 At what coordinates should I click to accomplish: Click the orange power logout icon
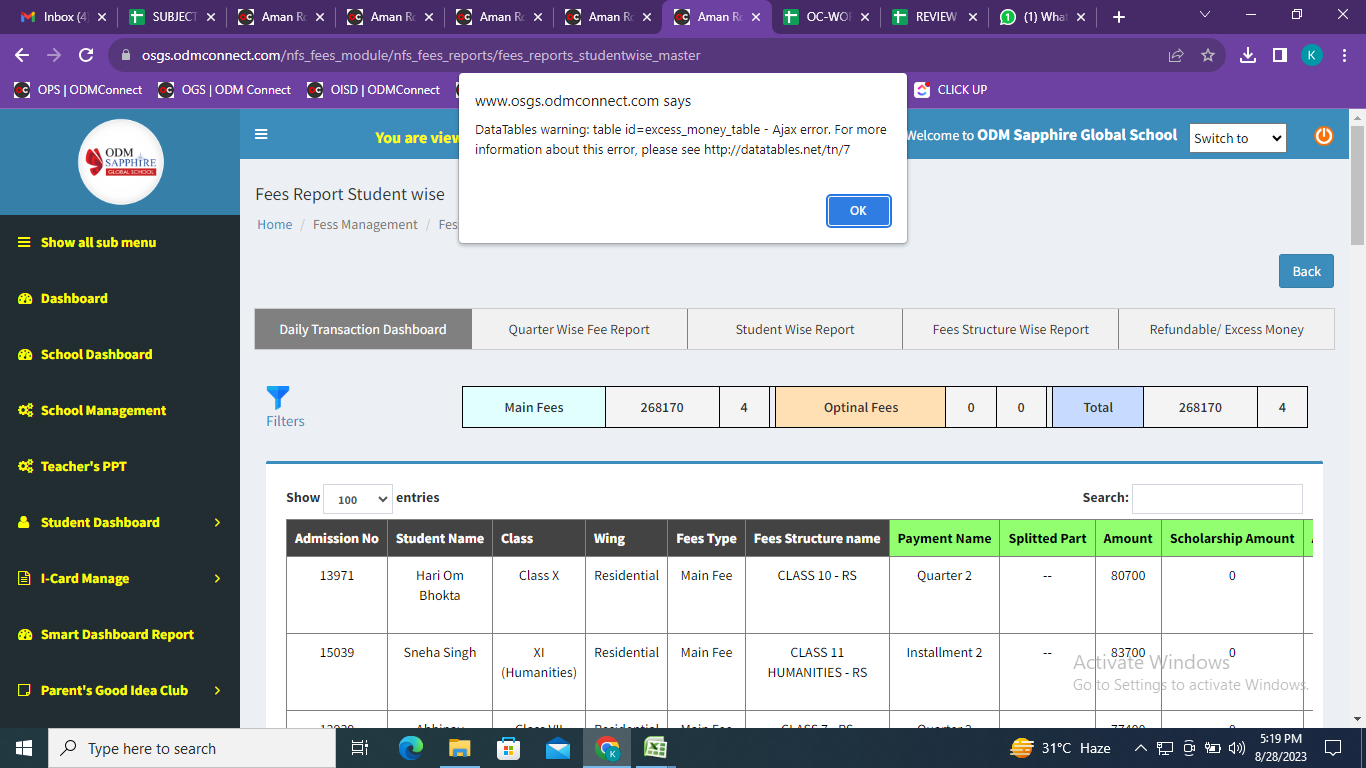pyautogui.click(x=1323, y=136)
